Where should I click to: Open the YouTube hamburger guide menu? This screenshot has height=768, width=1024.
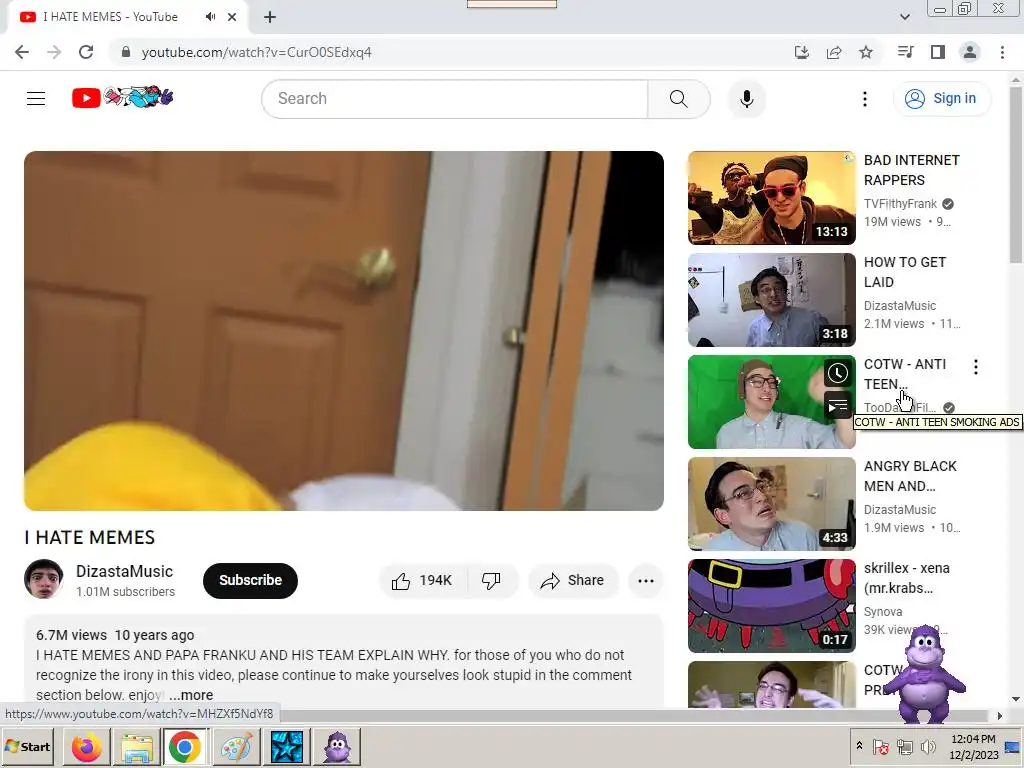36,99
